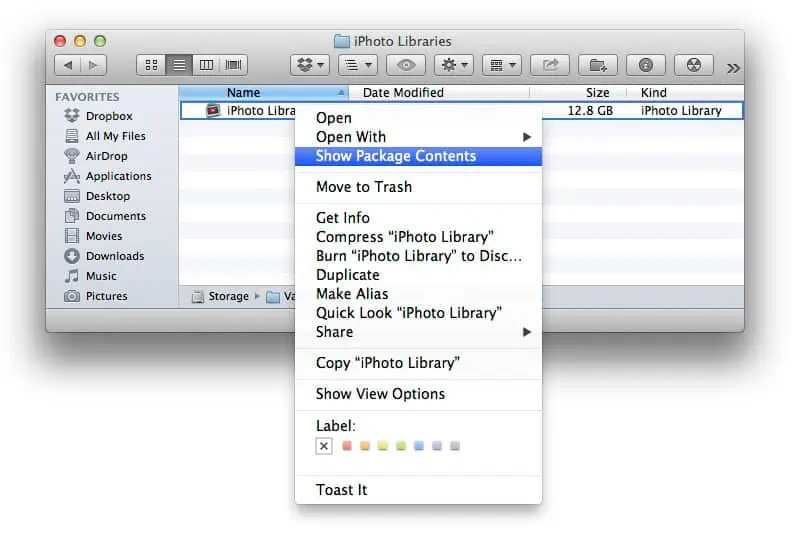The height and width of the screenshot is (533, 795).
Task: Apply the yellow label color
Action: point(383,446)
